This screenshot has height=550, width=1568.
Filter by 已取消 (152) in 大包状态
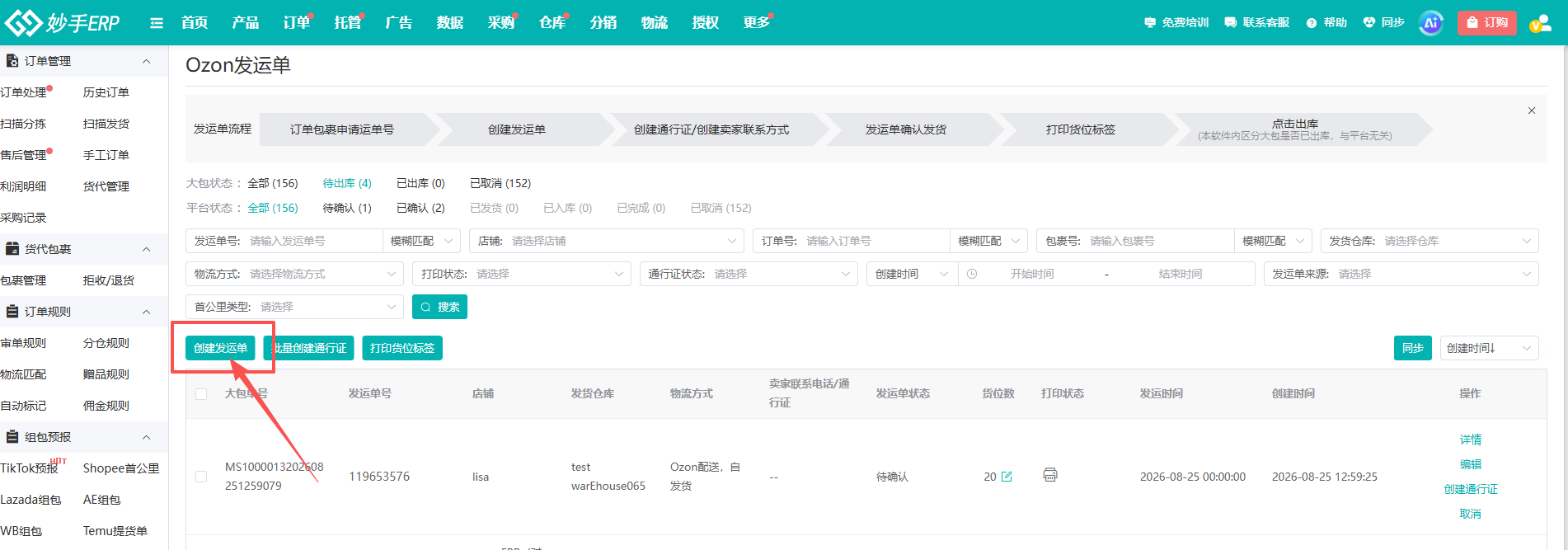pos(500,183)
